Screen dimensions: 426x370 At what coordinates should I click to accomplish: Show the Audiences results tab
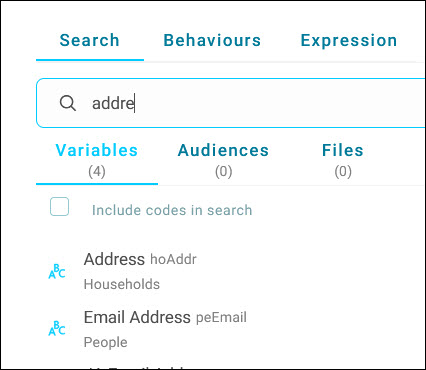click(x=223, y=161)
